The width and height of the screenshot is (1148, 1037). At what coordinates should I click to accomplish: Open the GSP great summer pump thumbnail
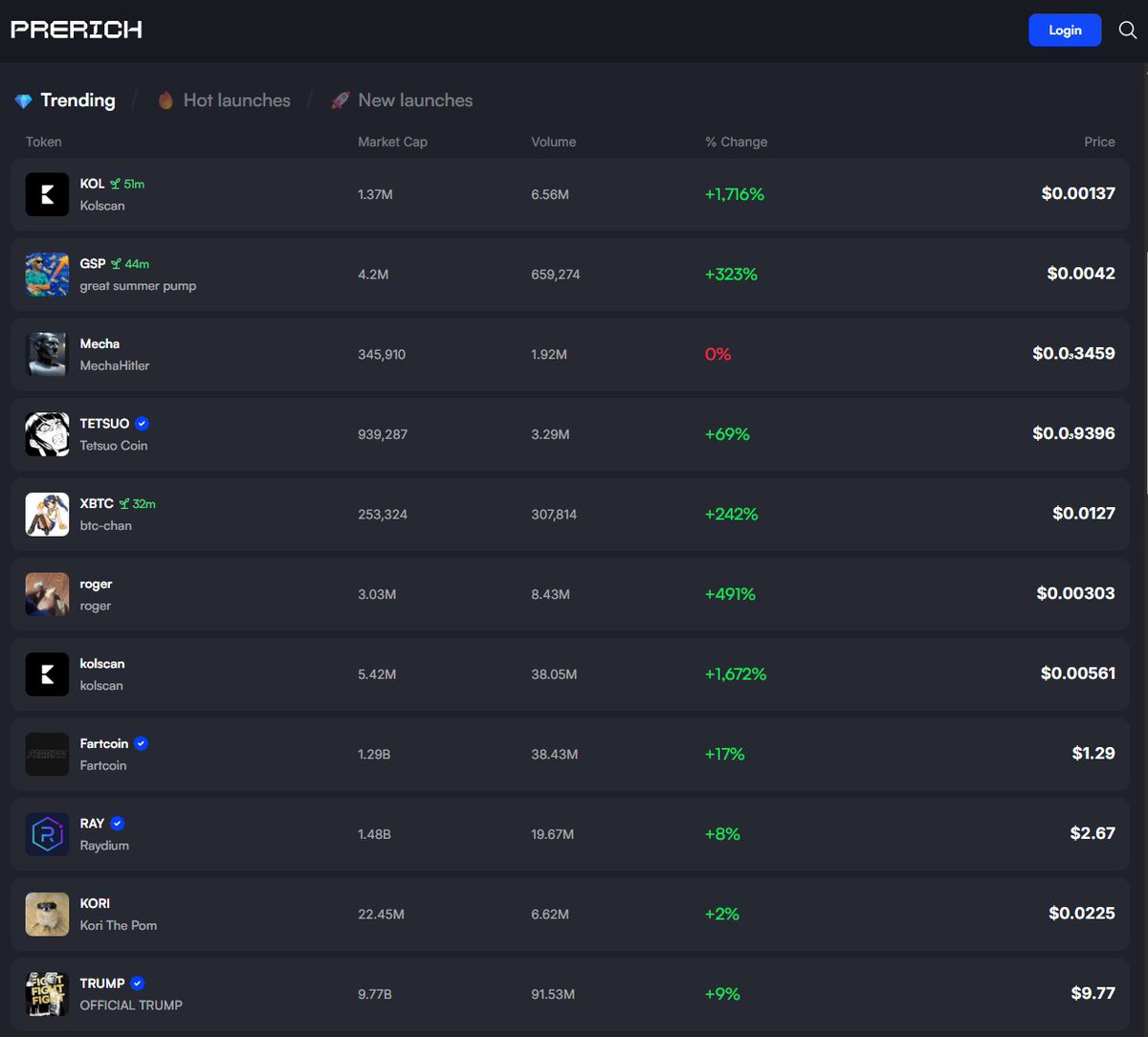(47, 275)
